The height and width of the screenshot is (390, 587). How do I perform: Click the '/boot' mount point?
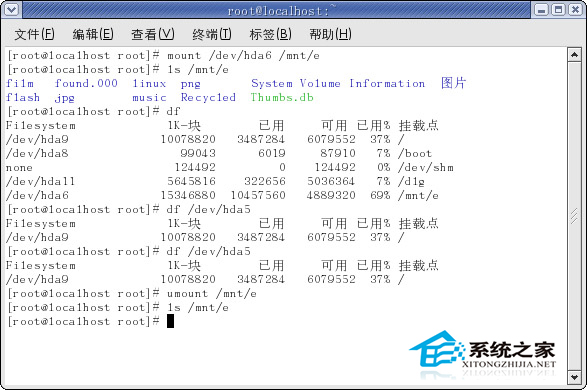(x=415, y=153)
